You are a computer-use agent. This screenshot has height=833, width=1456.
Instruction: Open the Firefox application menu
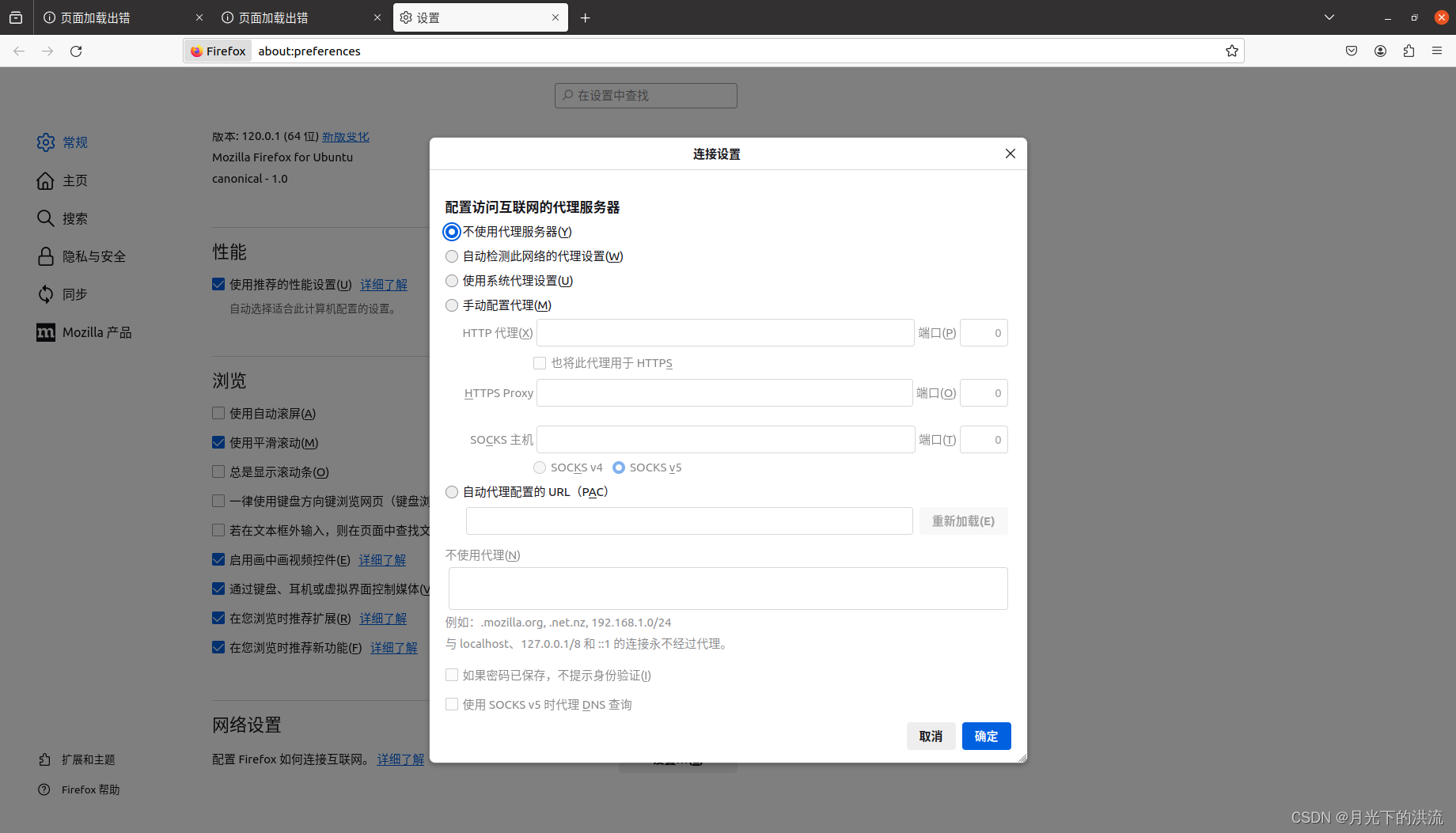click(x=1437, y=51)
